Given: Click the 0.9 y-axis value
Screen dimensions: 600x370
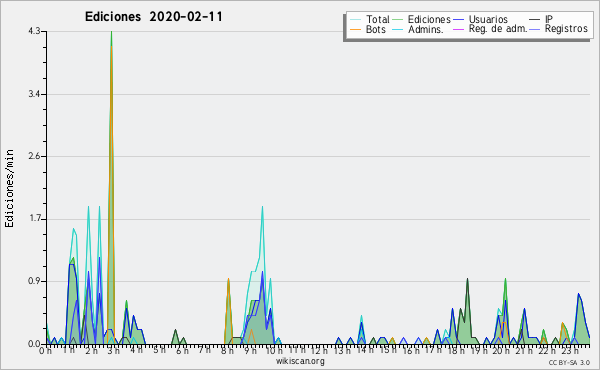Looking at the screenshot, I should pyautogui.click(x=34, y=281).
